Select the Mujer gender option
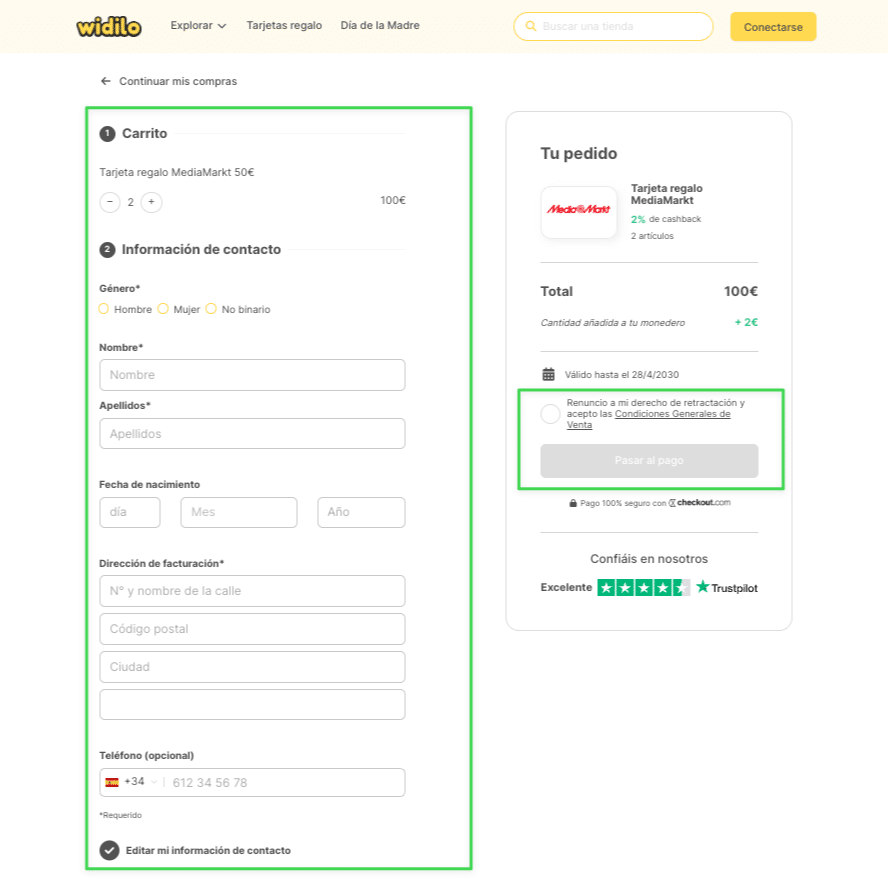The width and height of the screenshot is (888, 880). click(163, 309)
